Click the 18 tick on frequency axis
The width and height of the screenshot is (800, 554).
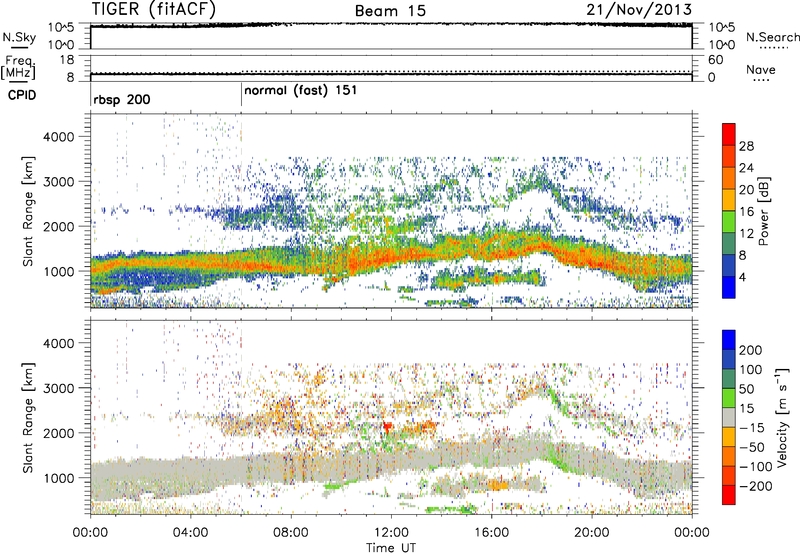click(x=67, y=60)
